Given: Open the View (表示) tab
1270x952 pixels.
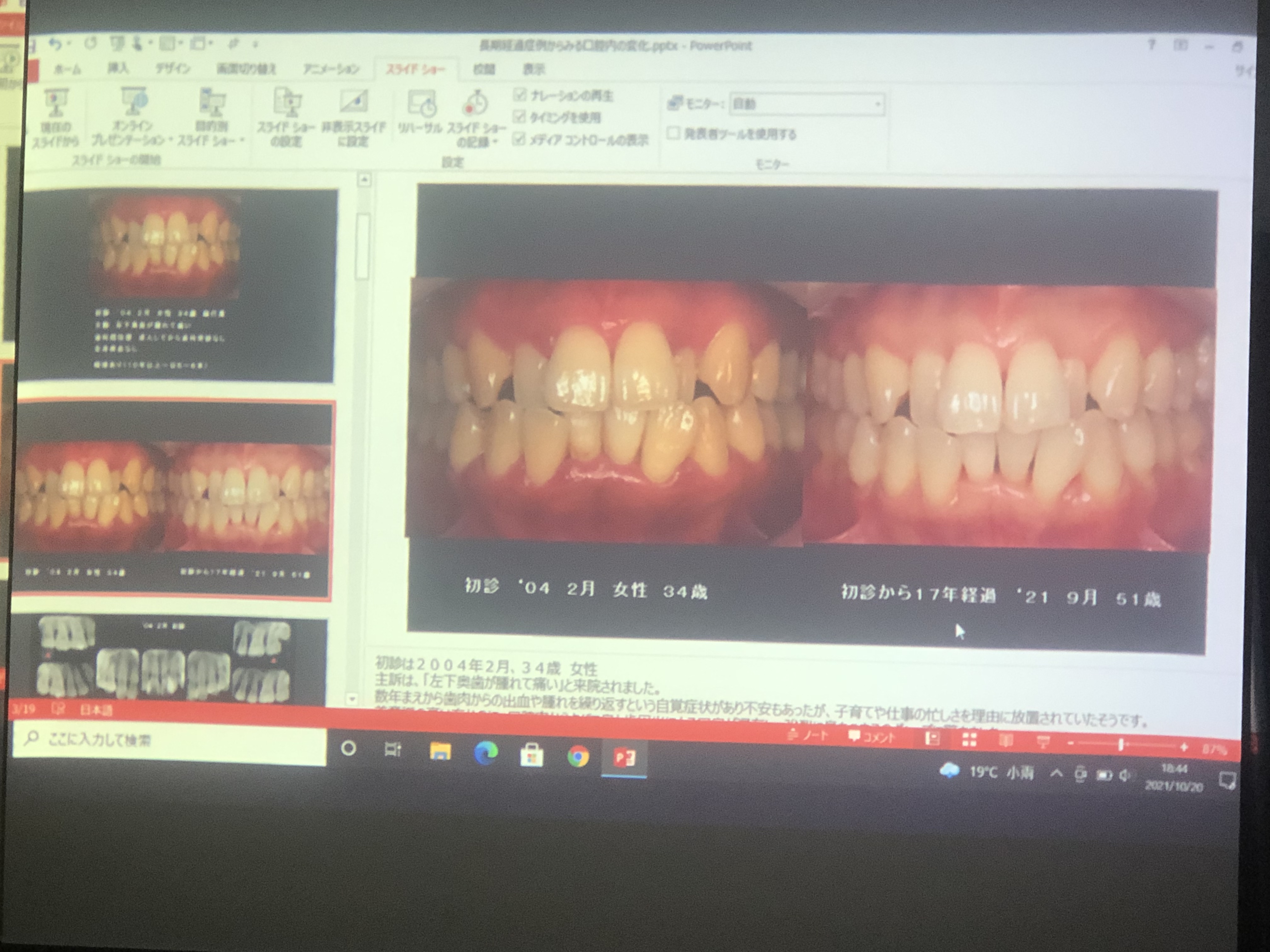Looking at the screenshot, I should click(533, 70).
